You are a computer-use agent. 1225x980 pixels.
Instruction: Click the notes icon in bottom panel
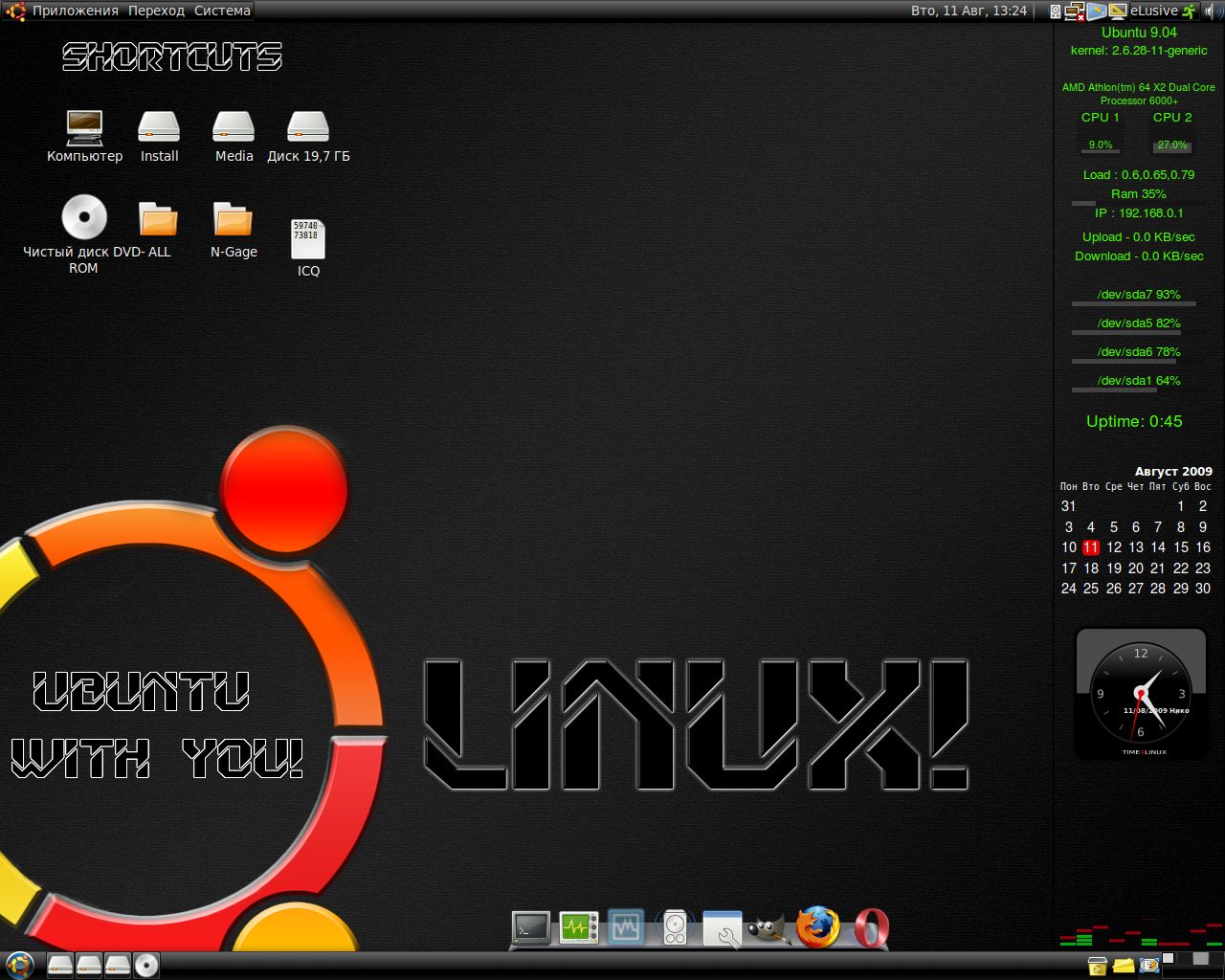(x=1149, y=967)
